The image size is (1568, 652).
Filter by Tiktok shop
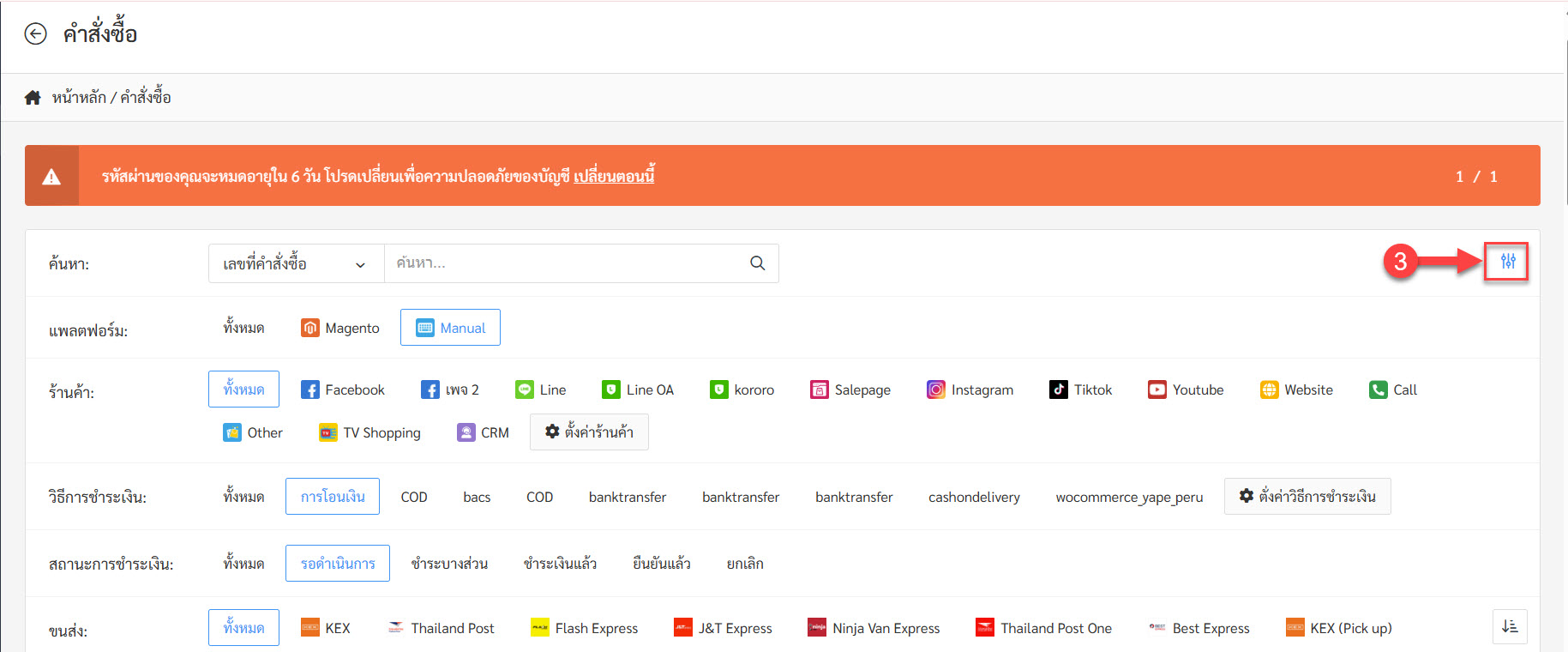coord(1080,389)
